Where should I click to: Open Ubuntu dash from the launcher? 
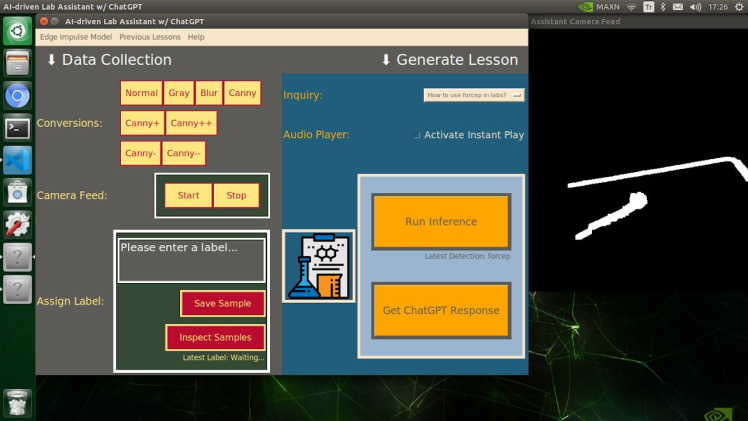pos(17,32)
